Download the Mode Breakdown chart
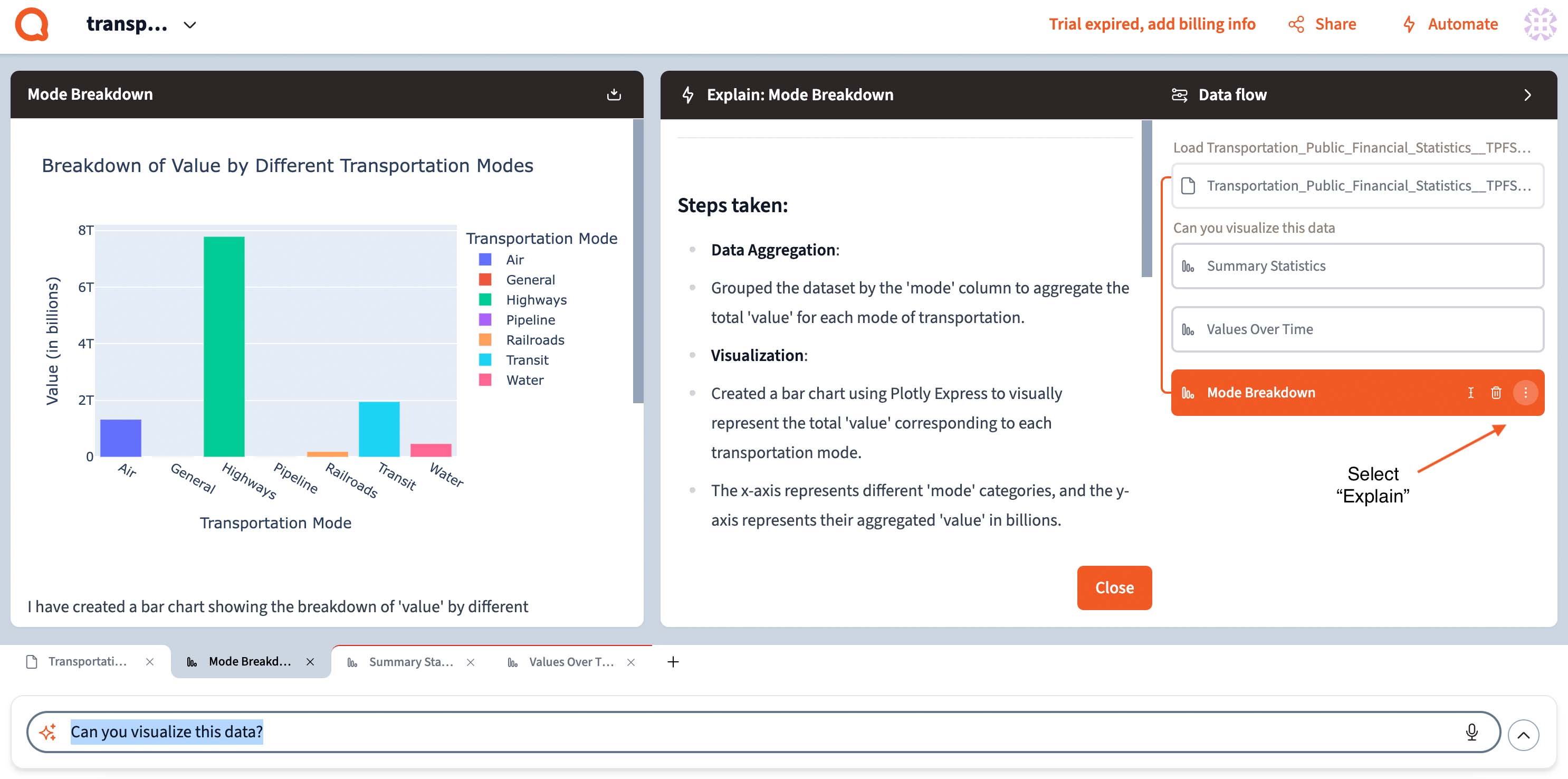 tap(614, 94)
